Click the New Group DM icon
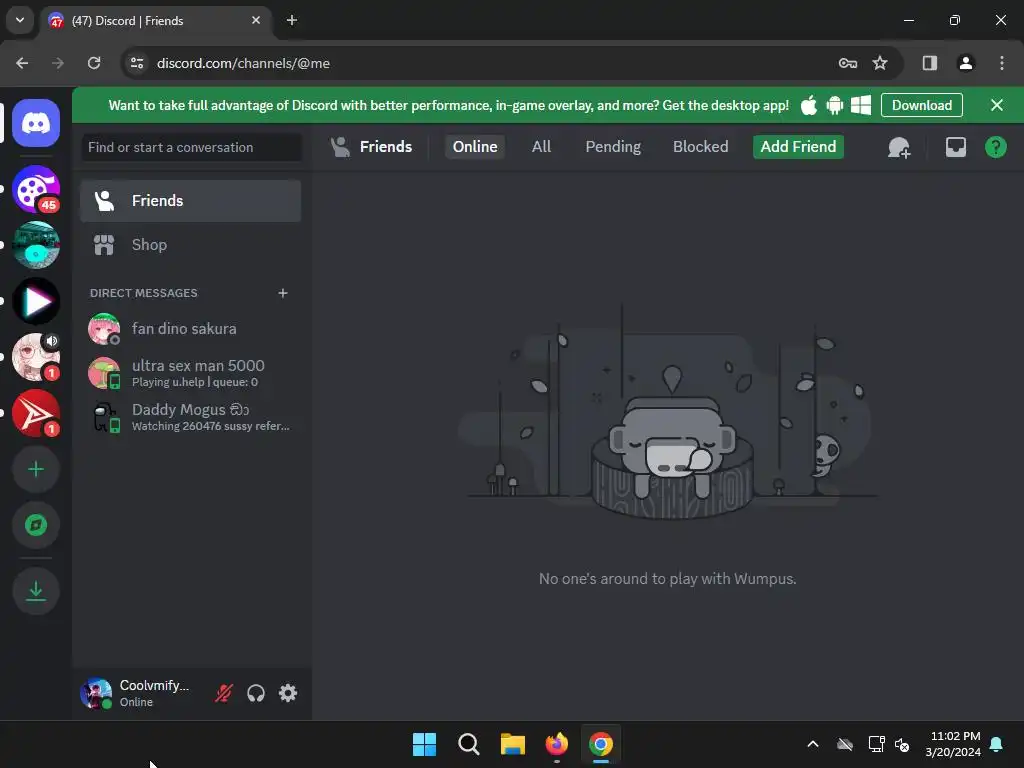The image size is (1024, 768). (899, 148)
